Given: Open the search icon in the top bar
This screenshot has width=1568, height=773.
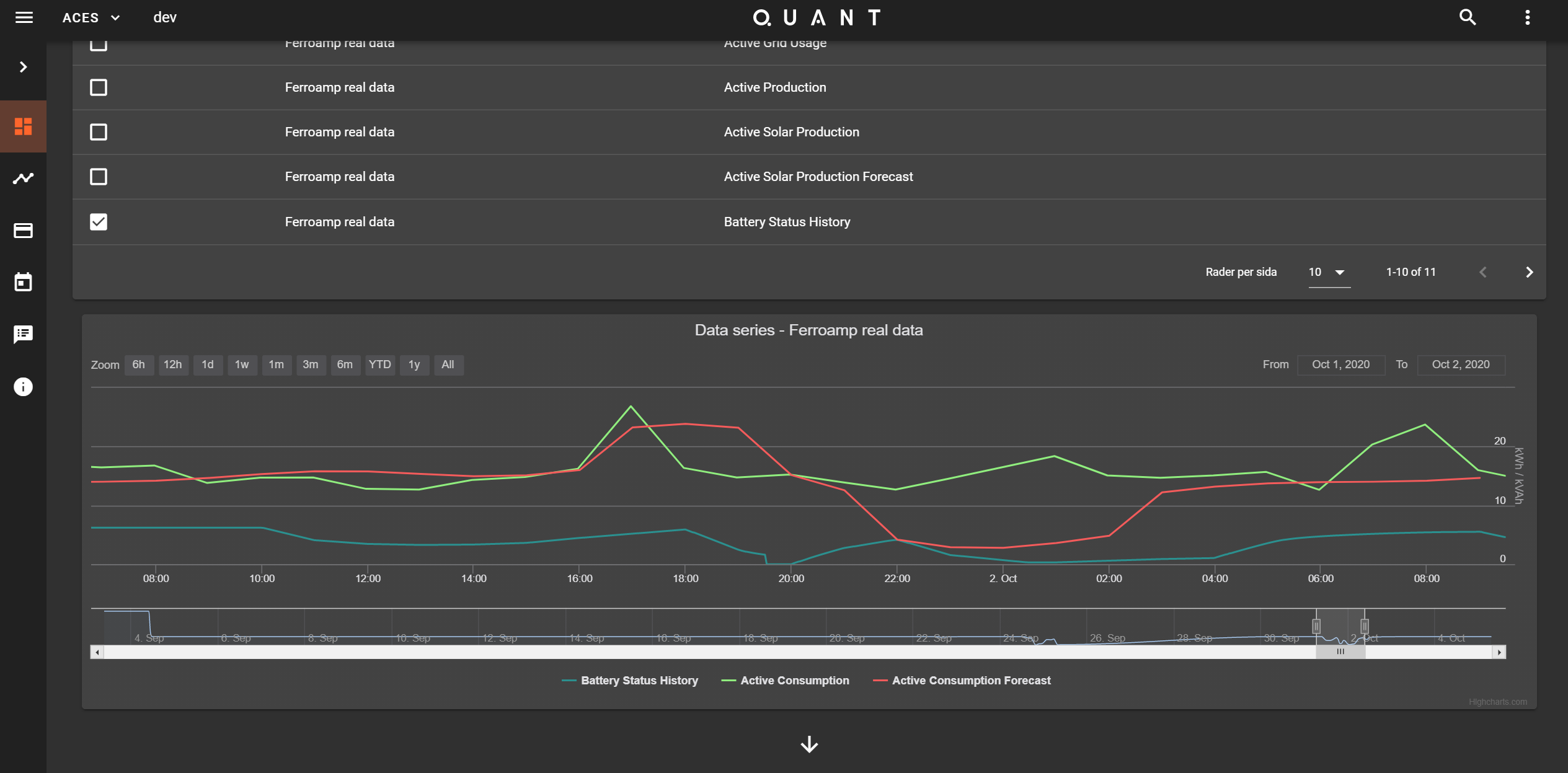Looking at the screenshot, I should click(1467, 17).
